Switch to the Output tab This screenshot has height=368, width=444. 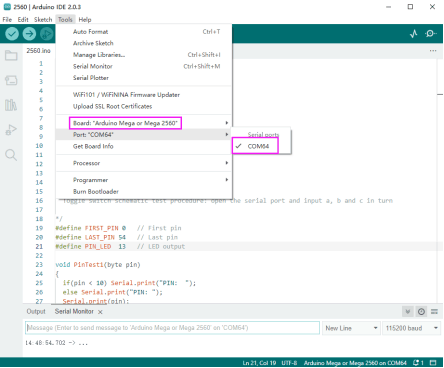pyautogui.click(x=36, y=311)
